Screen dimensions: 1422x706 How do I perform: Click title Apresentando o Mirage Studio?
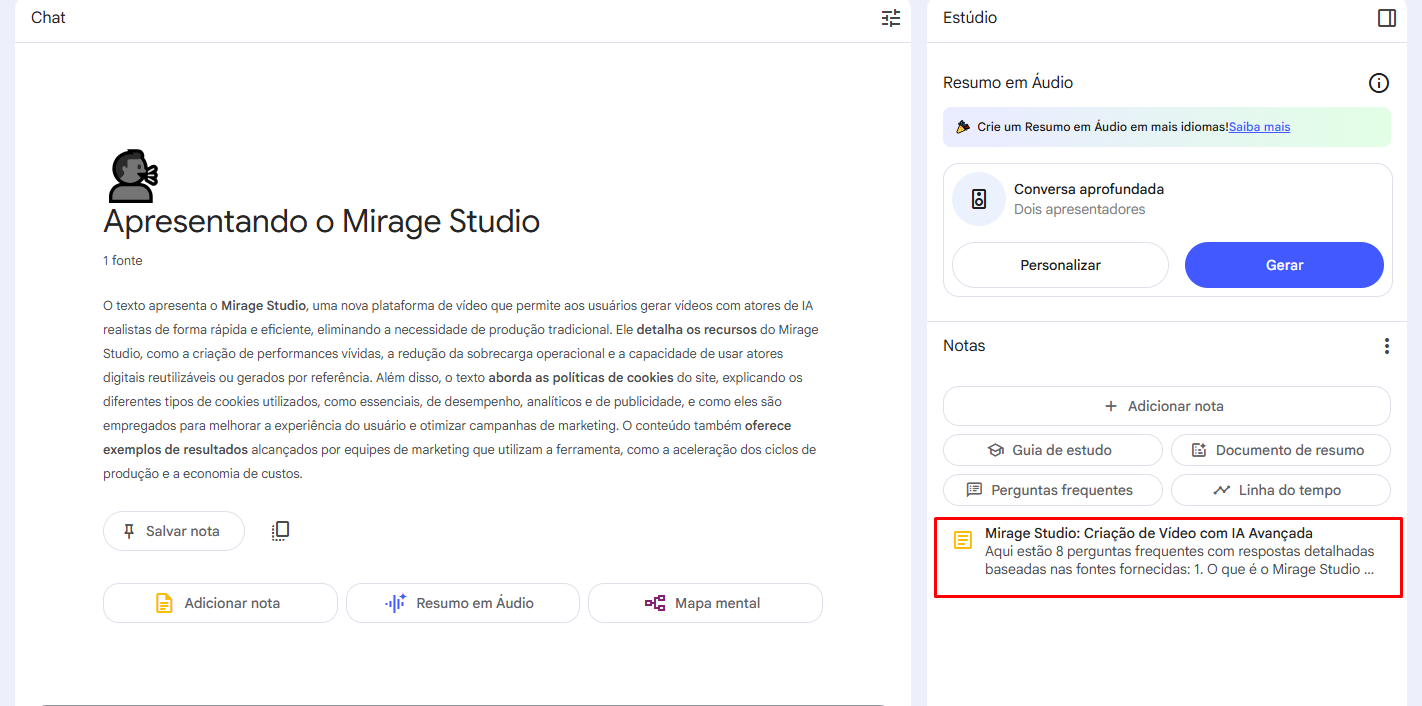tap(321, 221)
